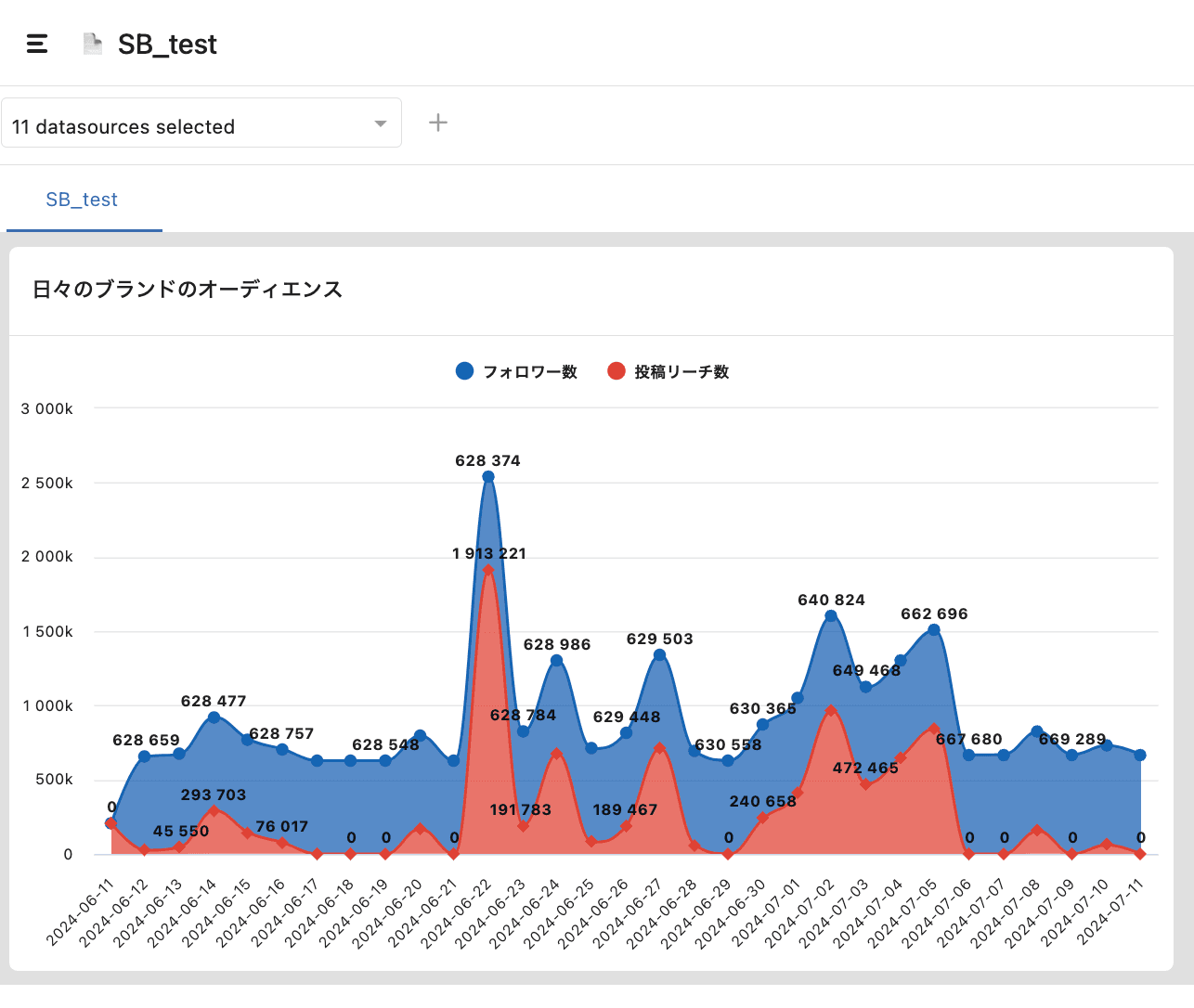The height and width of the screenshot is (1008, 1194).
Task: Click the red 投稿リーチ数 legend circle
Action: [616, 371]
